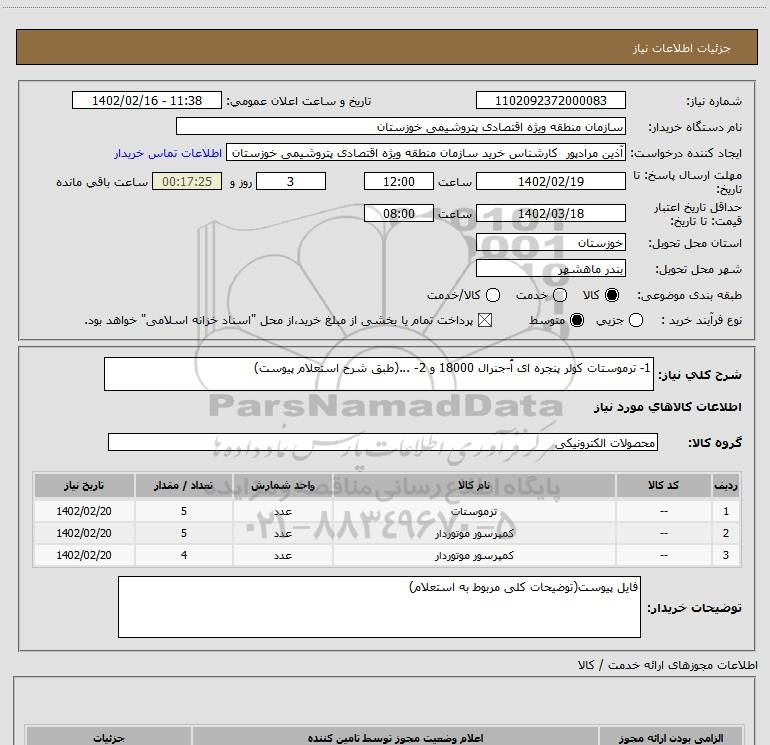Image resolution: width=770 pixels, height=745 pixels.
Task: Click the جزئیات column header in permits table
Action: click(x=109, y=738)
